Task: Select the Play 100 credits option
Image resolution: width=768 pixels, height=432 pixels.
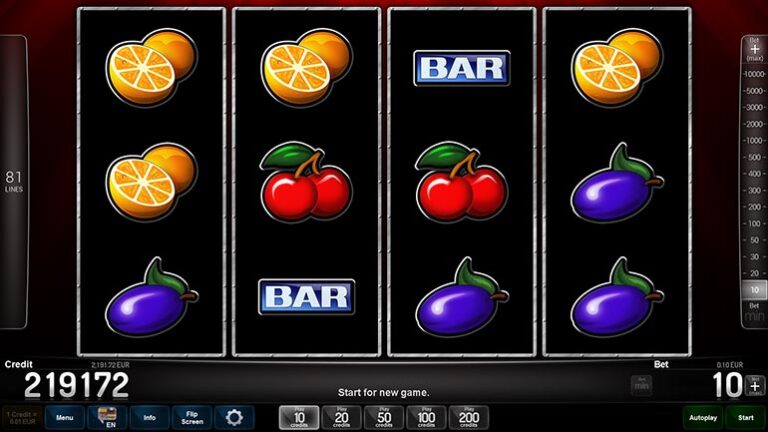Action: click(x=426, y=417)
